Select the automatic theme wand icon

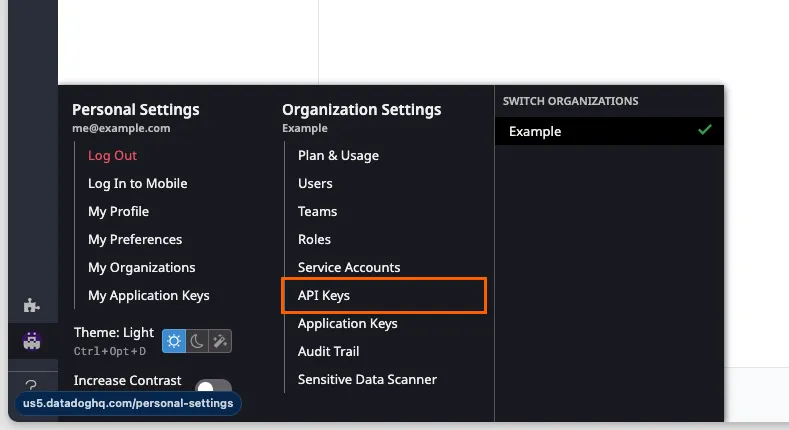click(220, 341)
